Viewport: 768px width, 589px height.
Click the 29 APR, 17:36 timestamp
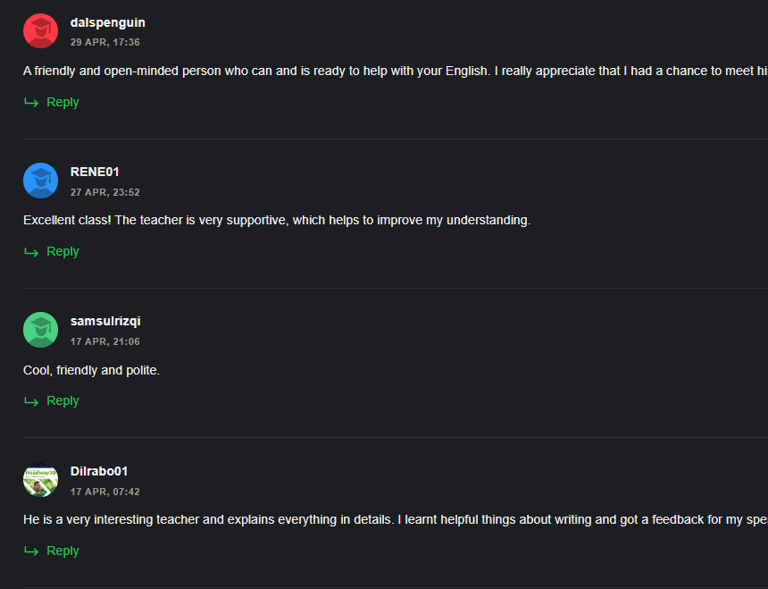(x=105, y=43)
